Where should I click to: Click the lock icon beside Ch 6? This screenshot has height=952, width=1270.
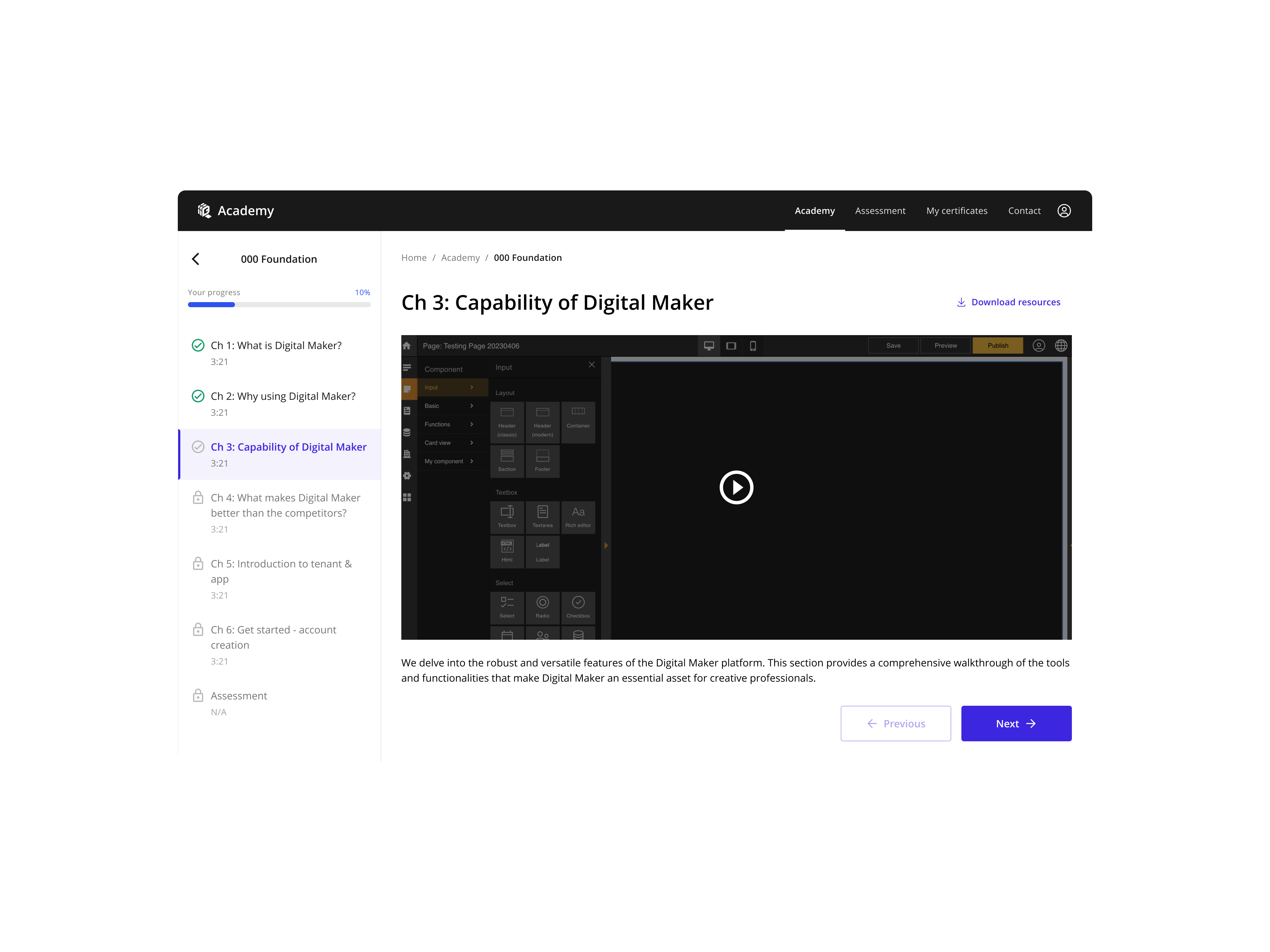pyautogui.click(x=198, y=629)
